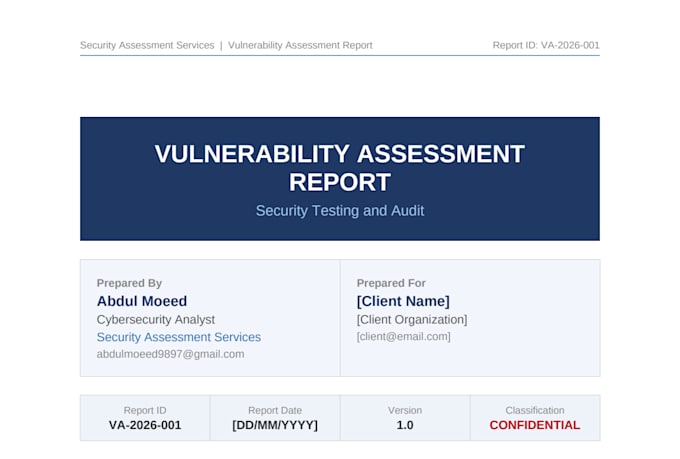
Task: Click the '[client@email.com]' placeholder
Action: coord(403,337)
